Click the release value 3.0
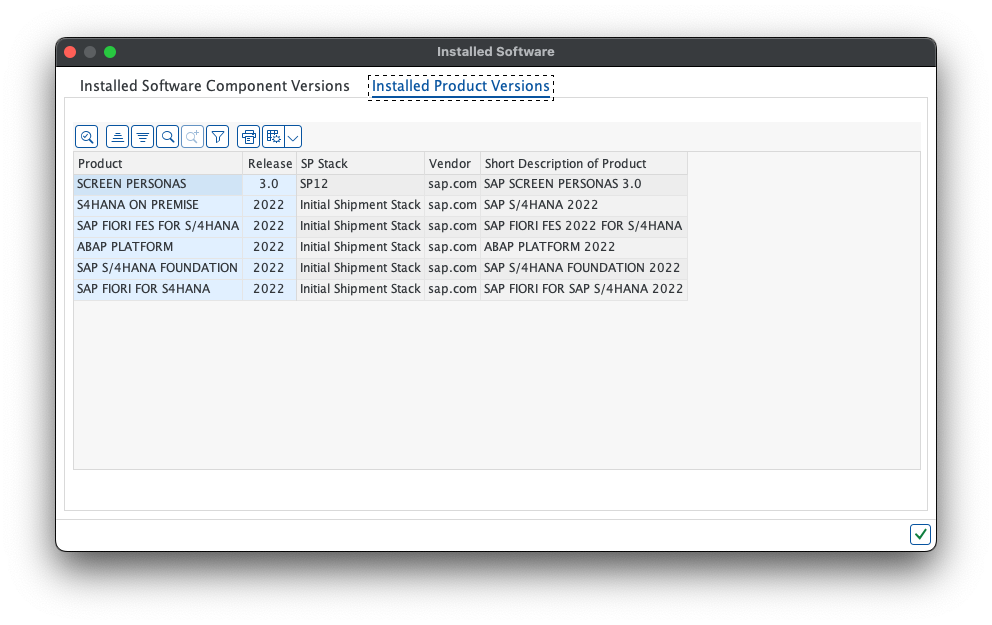 [x=270, y=184]
